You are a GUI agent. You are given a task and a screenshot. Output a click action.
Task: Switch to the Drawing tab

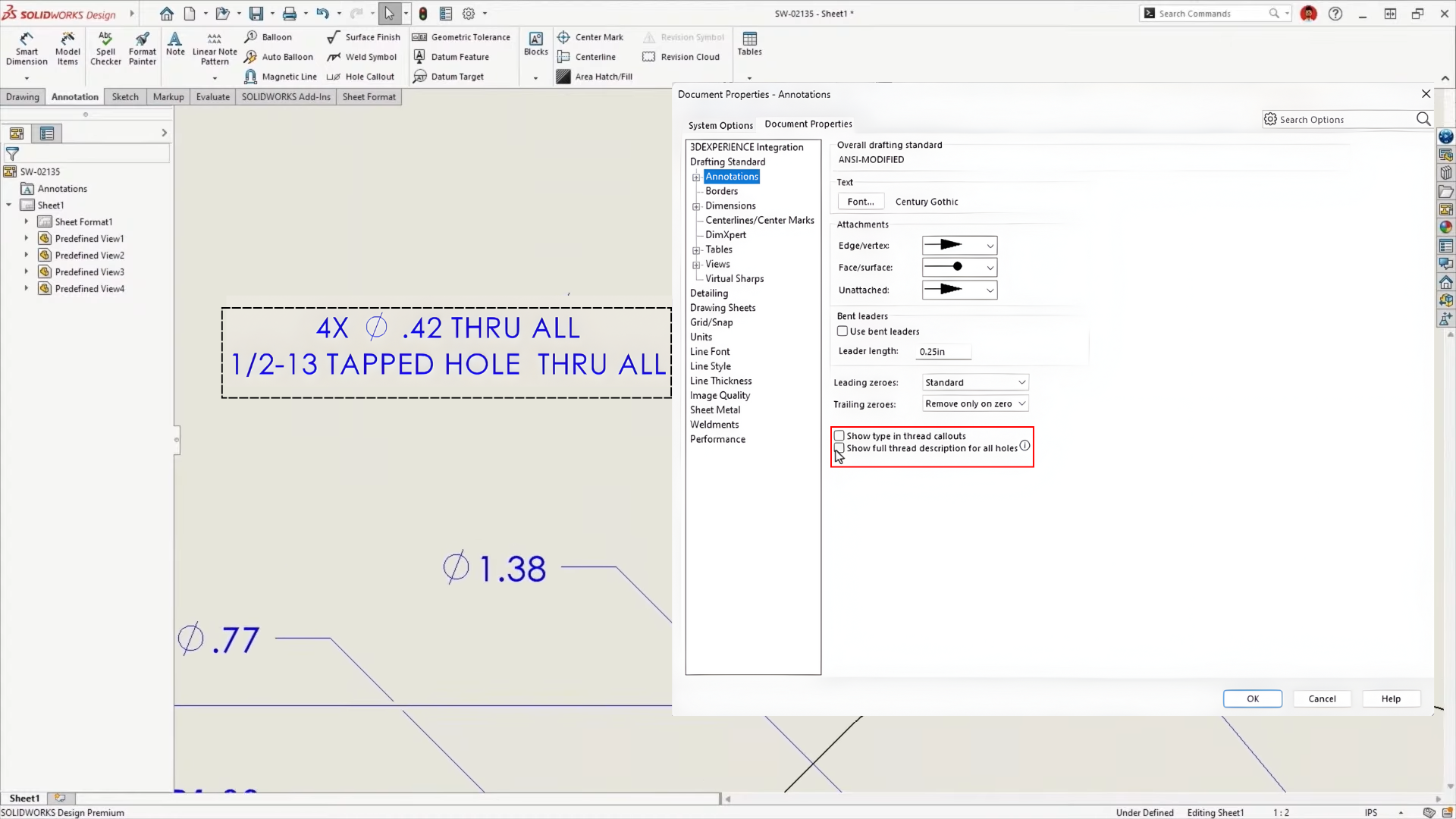tap(23, 97)
